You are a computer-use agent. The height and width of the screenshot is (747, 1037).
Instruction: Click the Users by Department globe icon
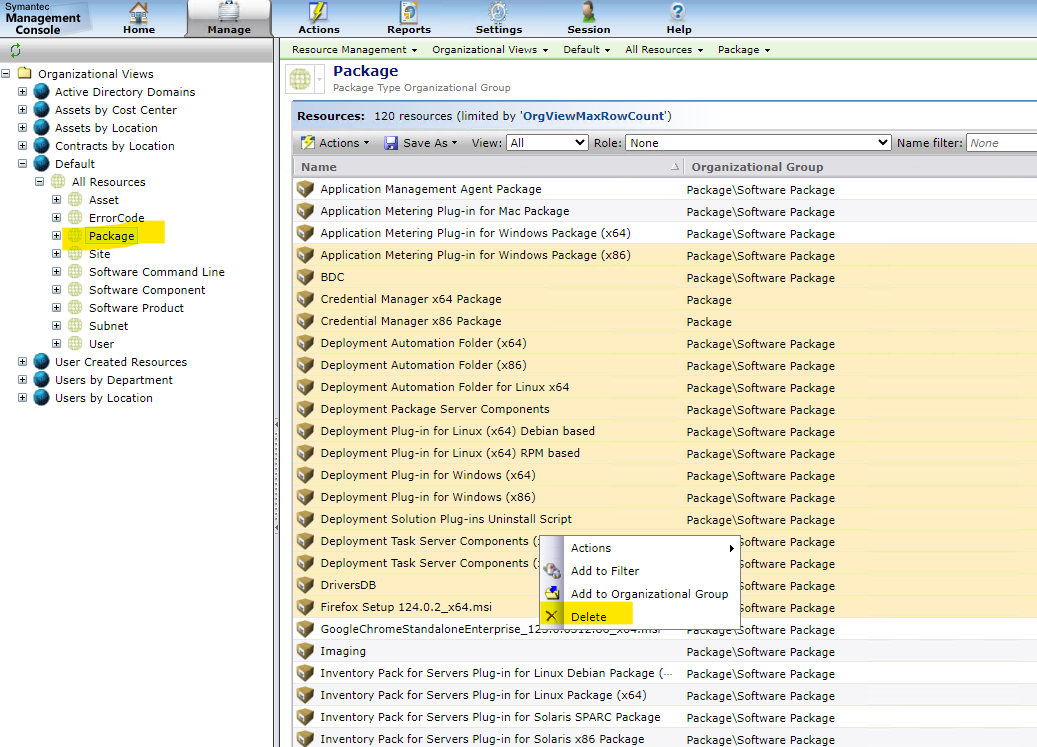click(x=42, y=379)
